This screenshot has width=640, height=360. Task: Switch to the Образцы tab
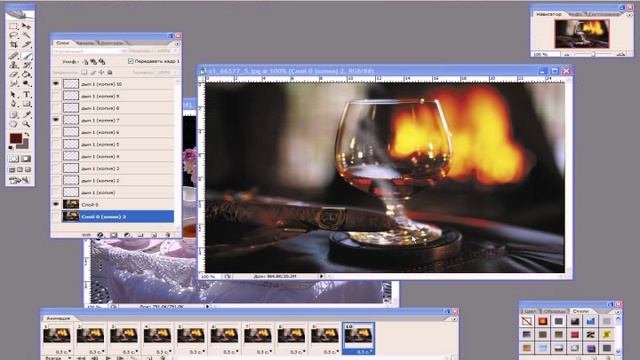coord(555,311)
